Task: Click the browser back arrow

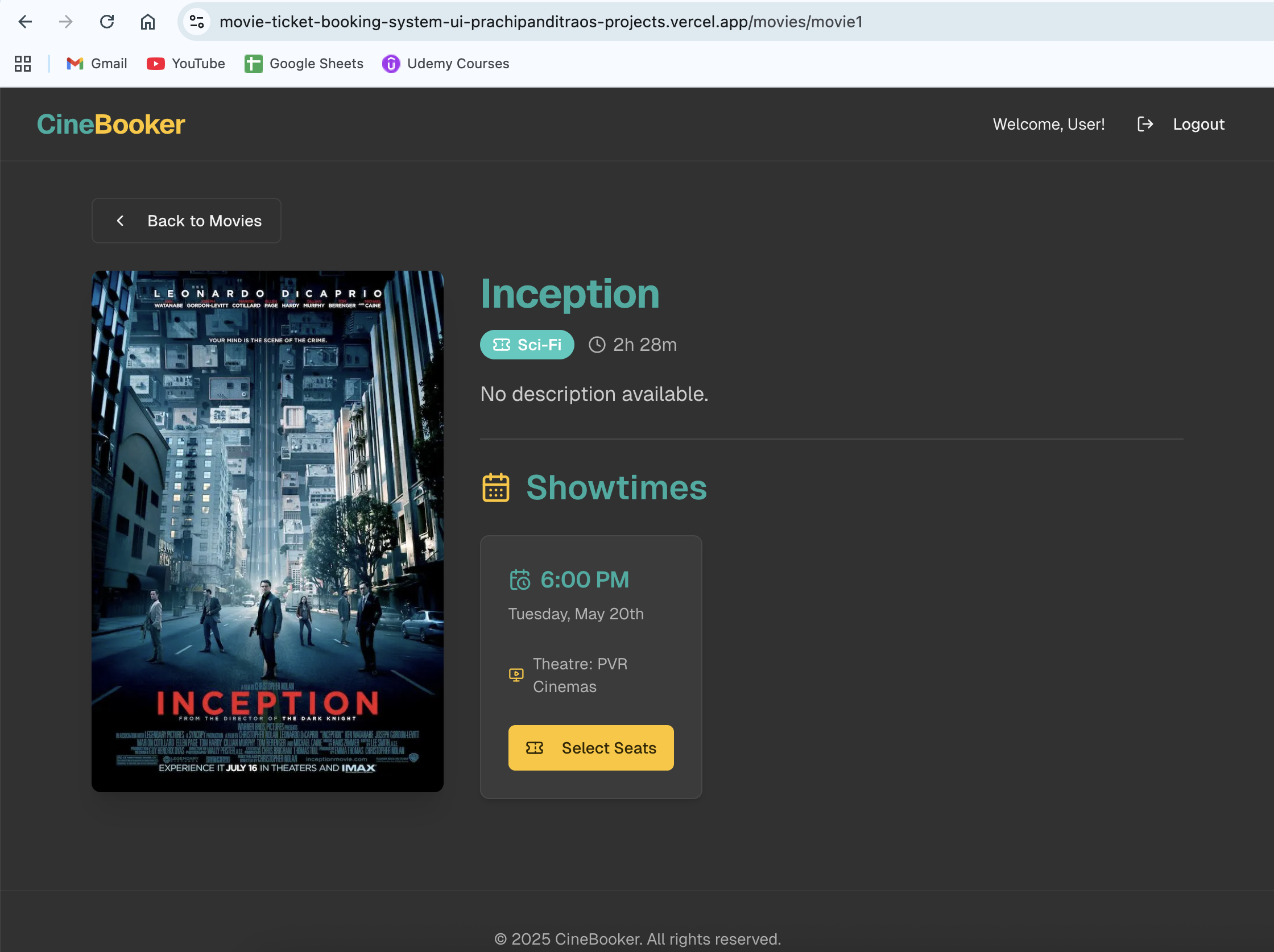Action: (26, 22)
